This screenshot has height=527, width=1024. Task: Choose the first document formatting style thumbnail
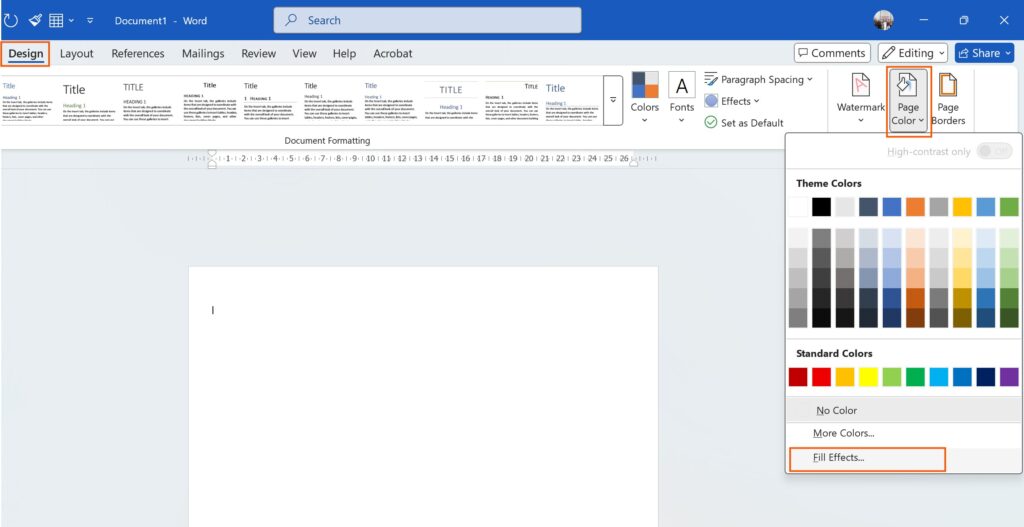29,101
